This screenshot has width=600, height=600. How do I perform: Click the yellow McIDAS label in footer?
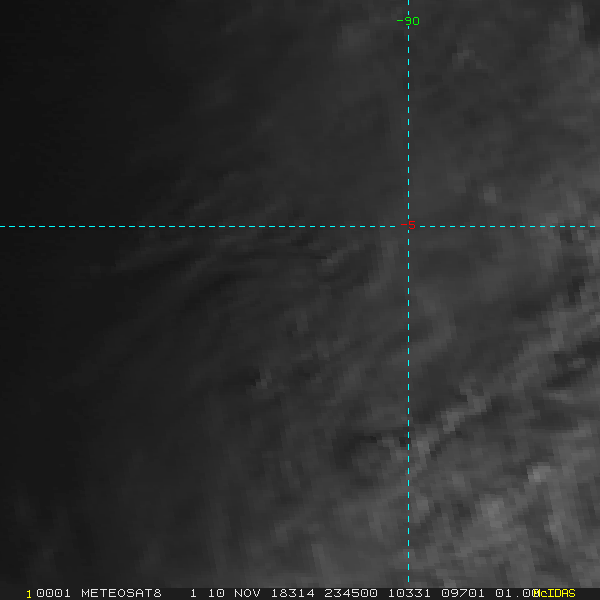tap(556, 593)
